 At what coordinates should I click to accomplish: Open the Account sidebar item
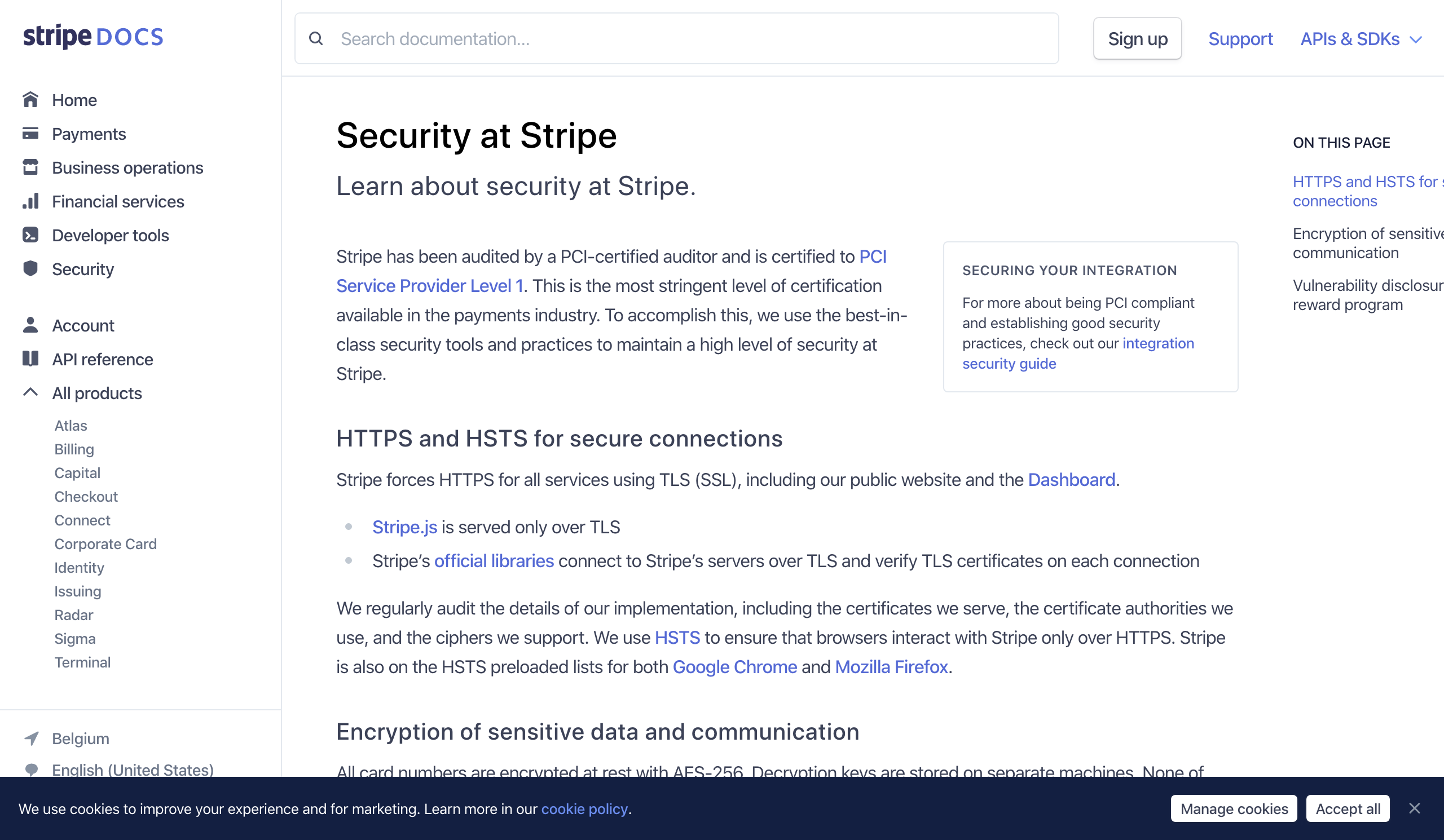tap(83, 325)
